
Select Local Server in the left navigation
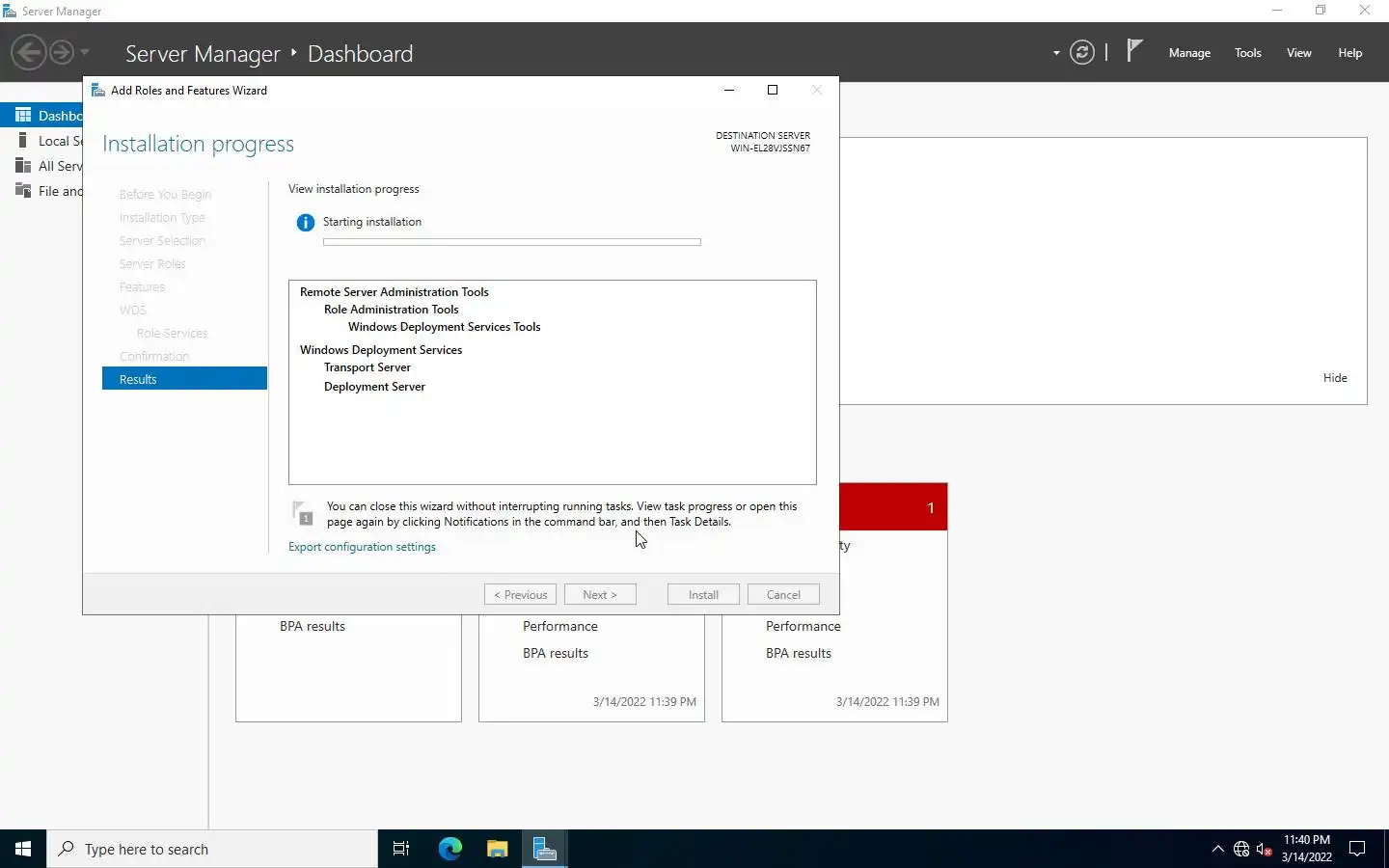pyautogui.click(x=41, y=141)
